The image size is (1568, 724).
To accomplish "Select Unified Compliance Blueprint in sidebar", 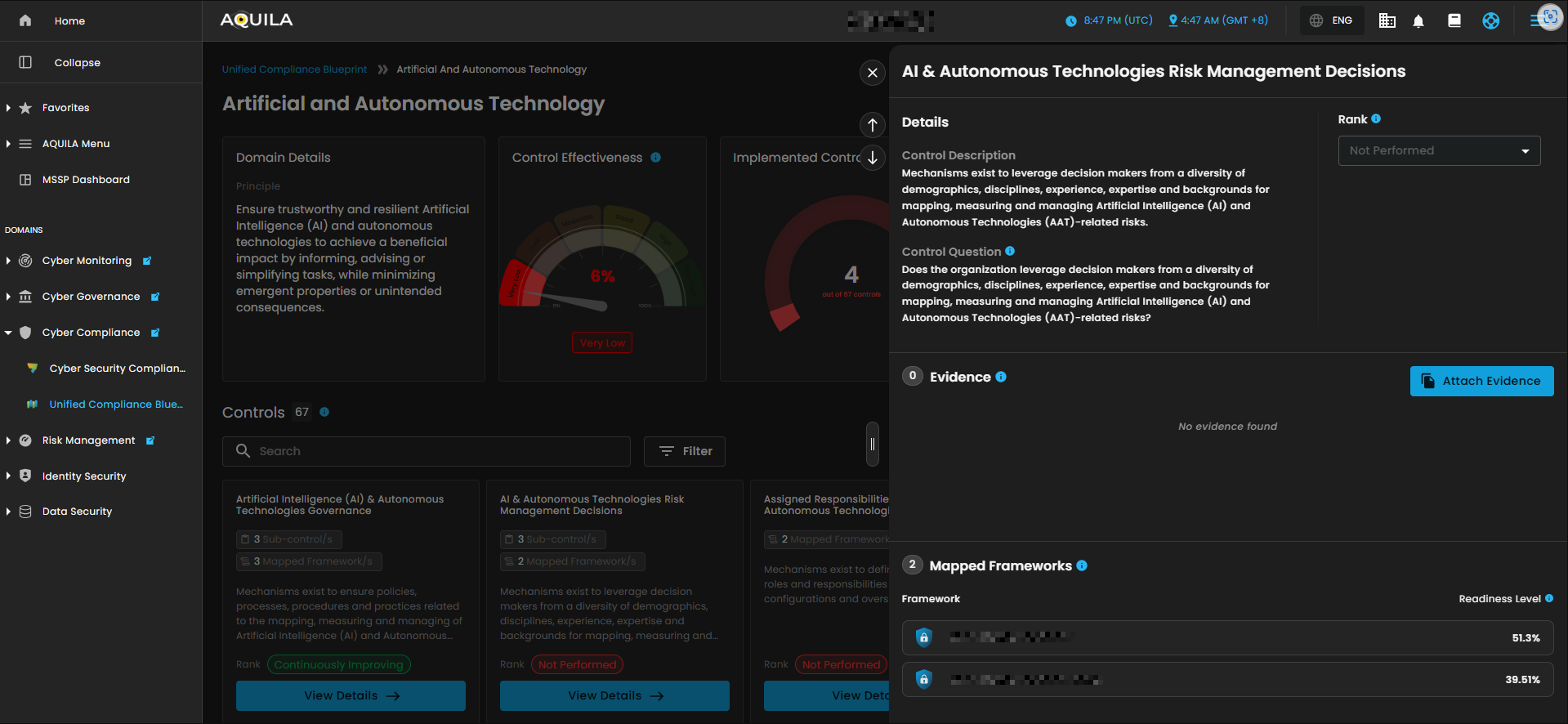I will pyautogui.click(x=115, y=404).
